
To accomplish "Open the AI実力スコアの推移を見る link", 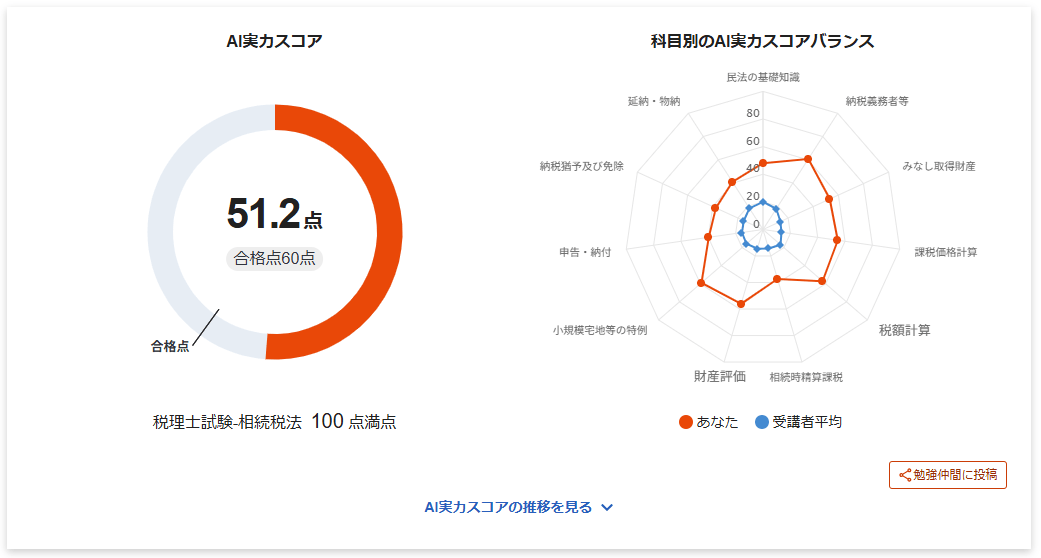I will click(x=508, y=507).
